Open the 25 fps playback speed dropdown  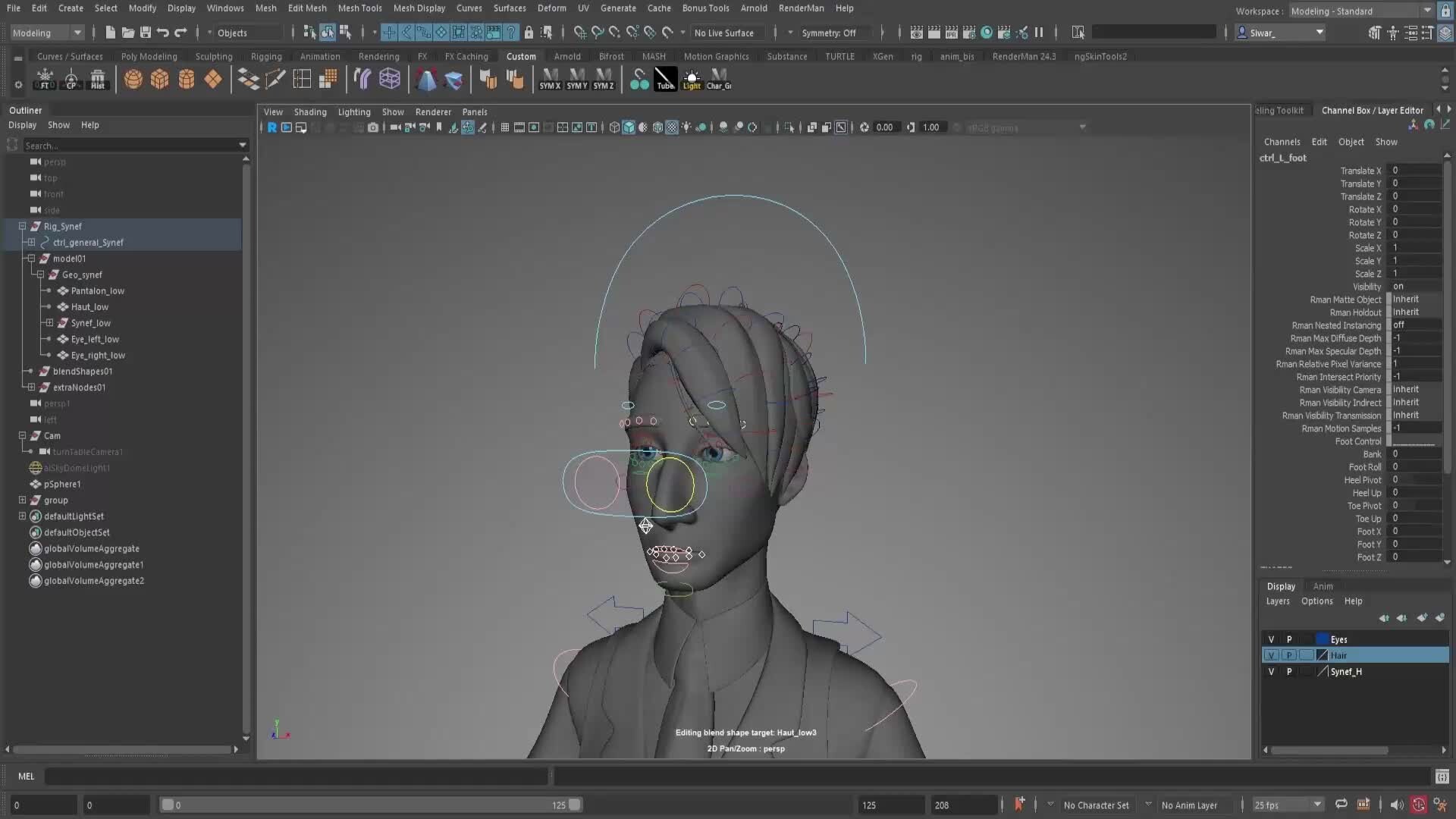[1316, 805]
